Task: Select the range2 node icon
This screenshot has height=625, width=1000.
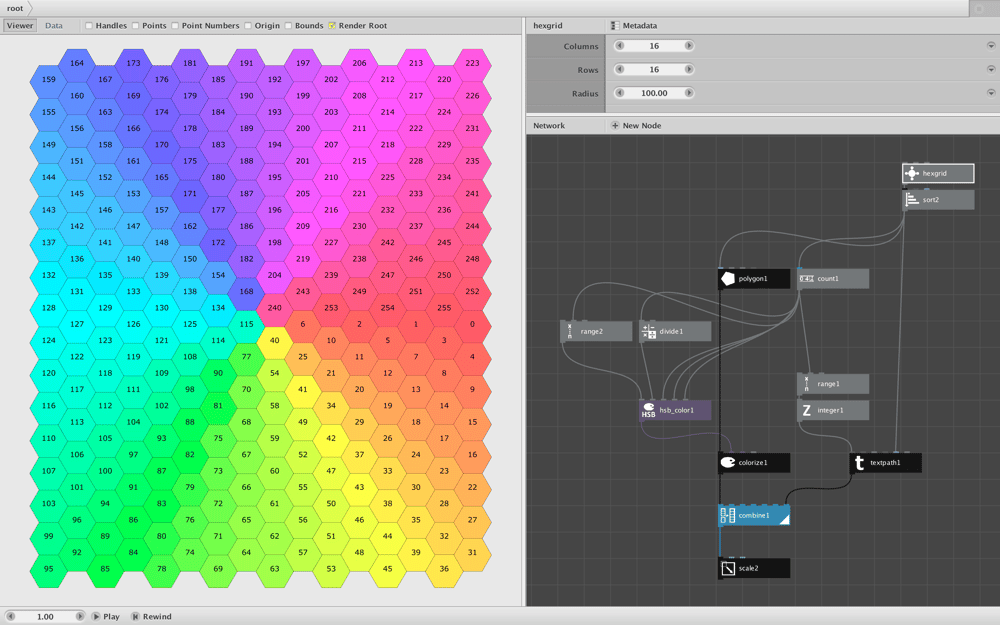Action: point(570,332)
